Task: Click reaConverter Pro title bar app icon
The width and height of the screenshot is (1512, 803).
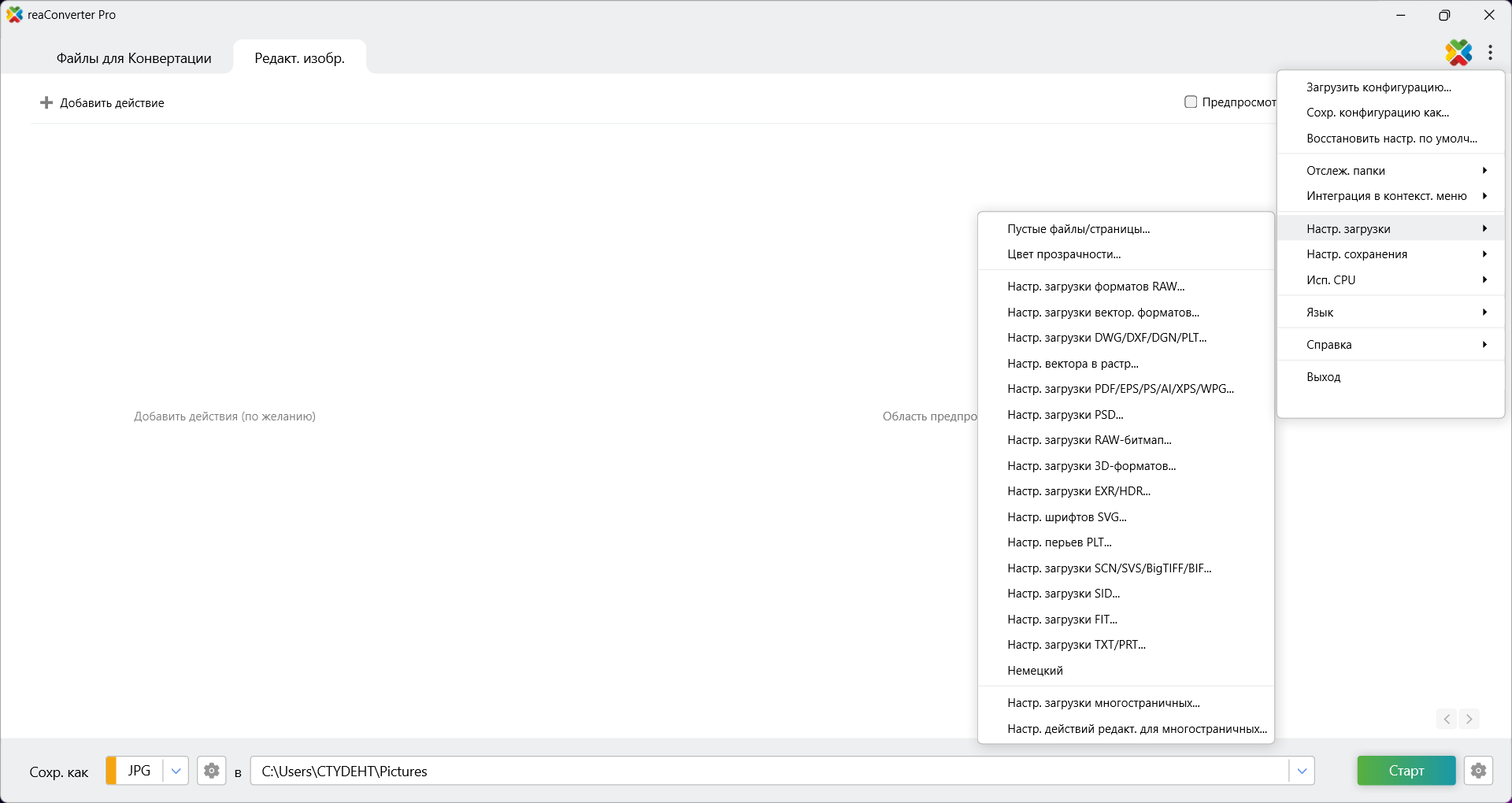Action: click(15, 15)
